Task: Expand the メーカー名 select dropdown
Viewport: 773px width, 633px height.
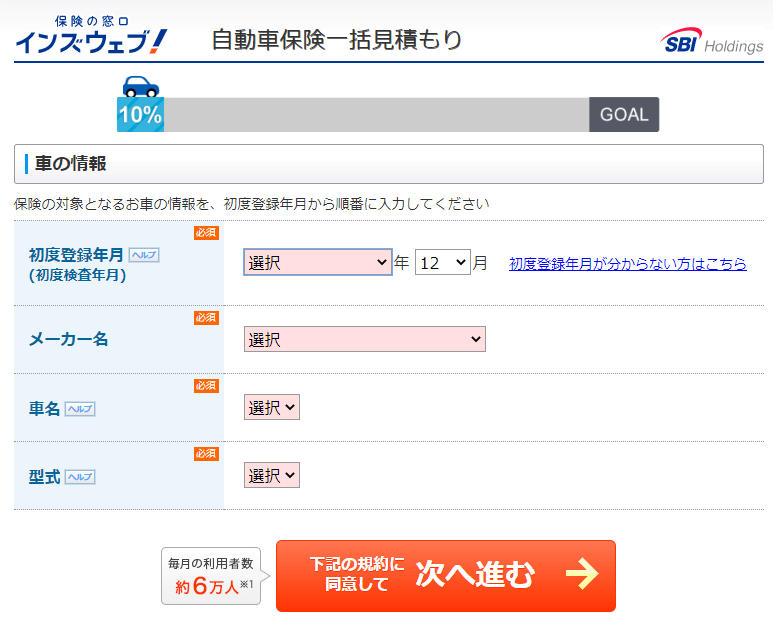Action: (364, 340)
